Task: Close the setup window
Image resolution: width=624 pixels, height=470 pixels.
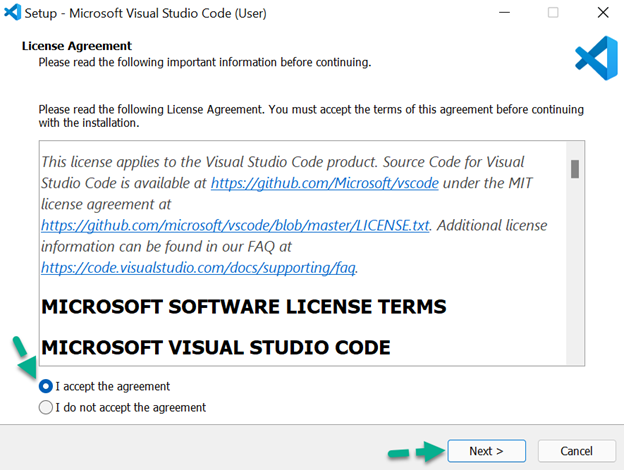Action: 603,13
